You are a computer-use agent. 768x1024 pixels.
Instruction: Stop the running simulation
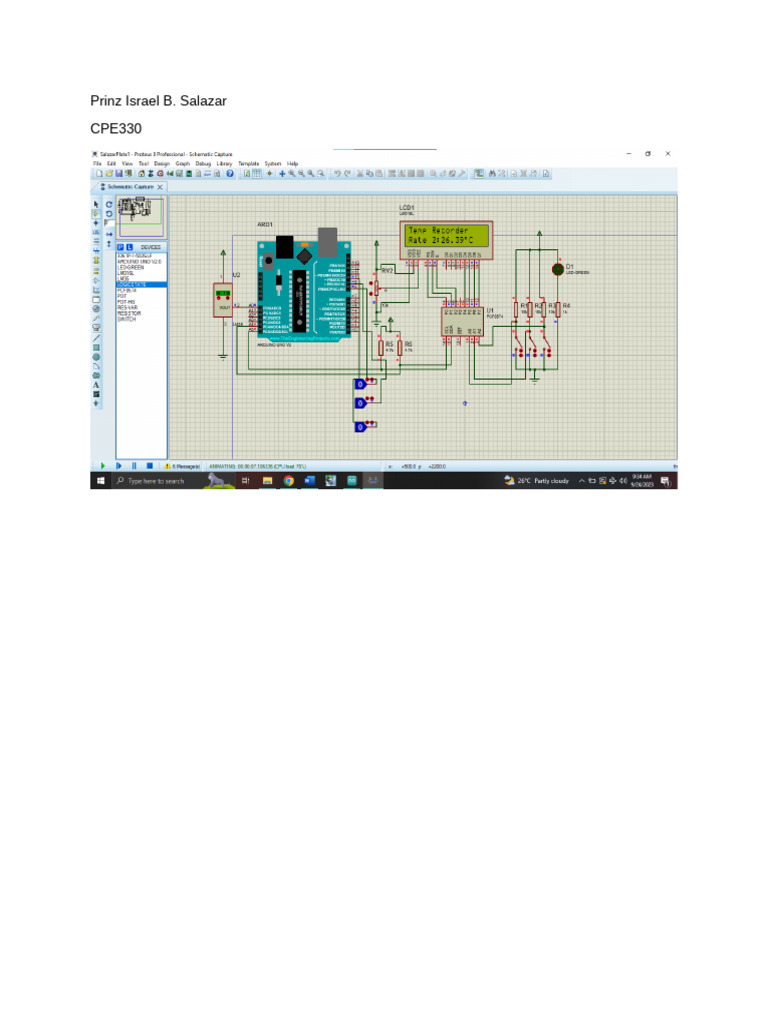(x=149, y=466)
